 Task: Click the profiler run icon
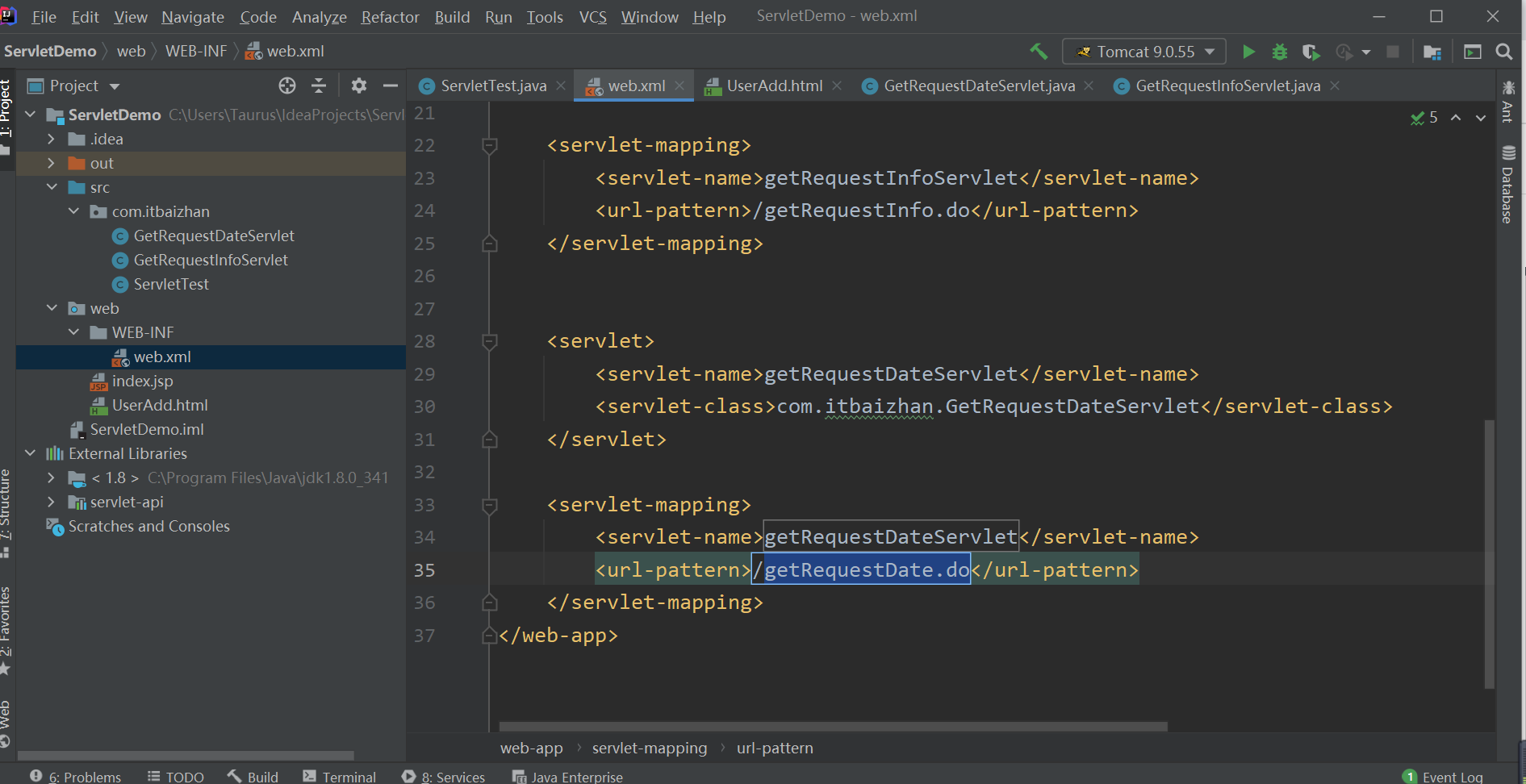click(1344, 52)
